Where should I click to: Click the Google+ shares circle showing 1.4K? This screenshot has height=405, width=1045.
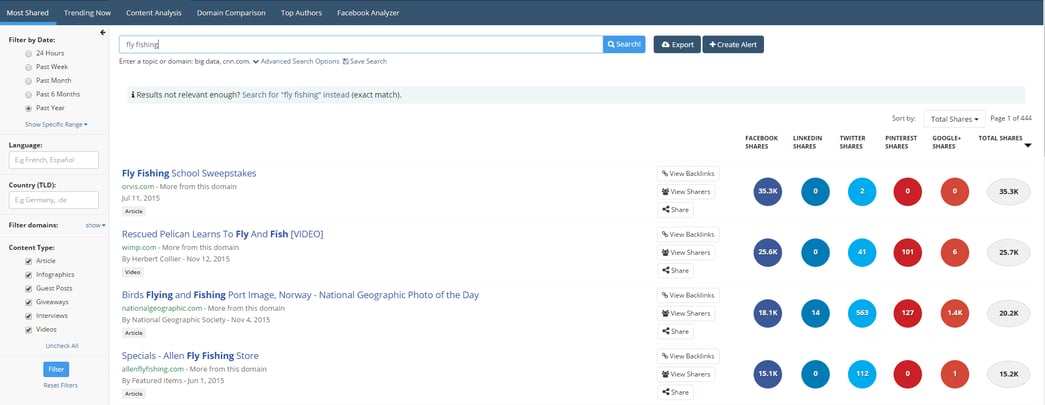955,313
